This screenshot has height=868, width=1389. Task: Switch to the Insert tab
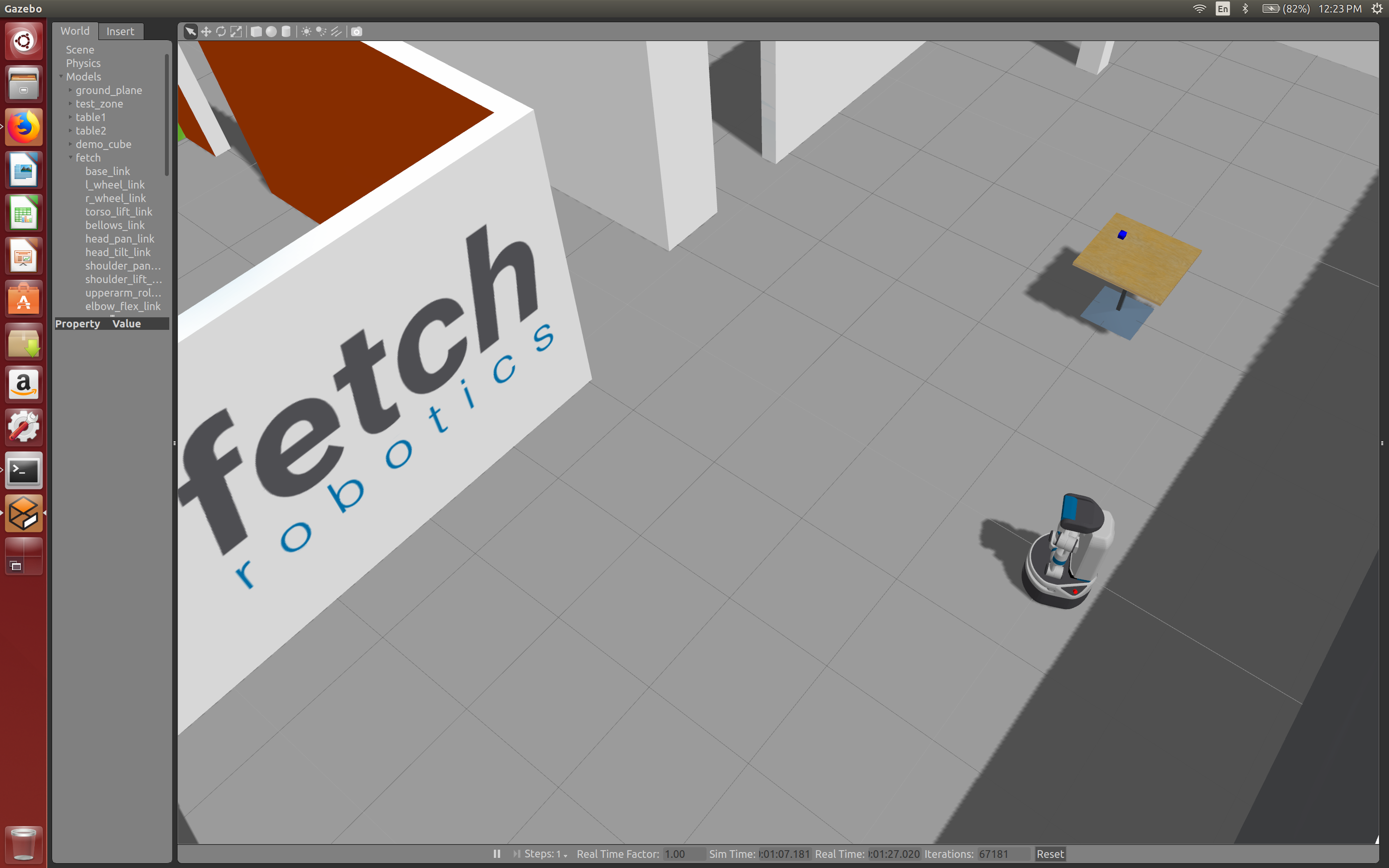(120, 31)
